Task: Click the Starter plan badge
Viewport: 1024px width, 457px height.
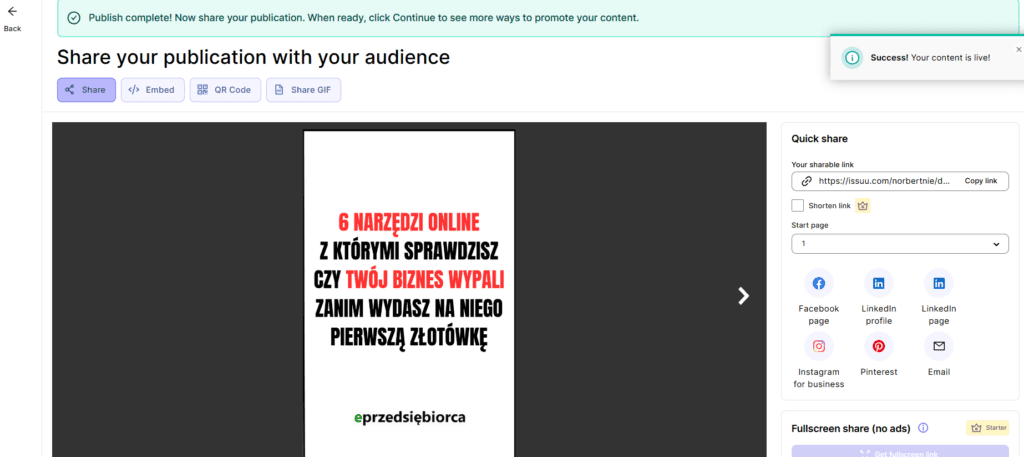Action: [x=987, y=428]
